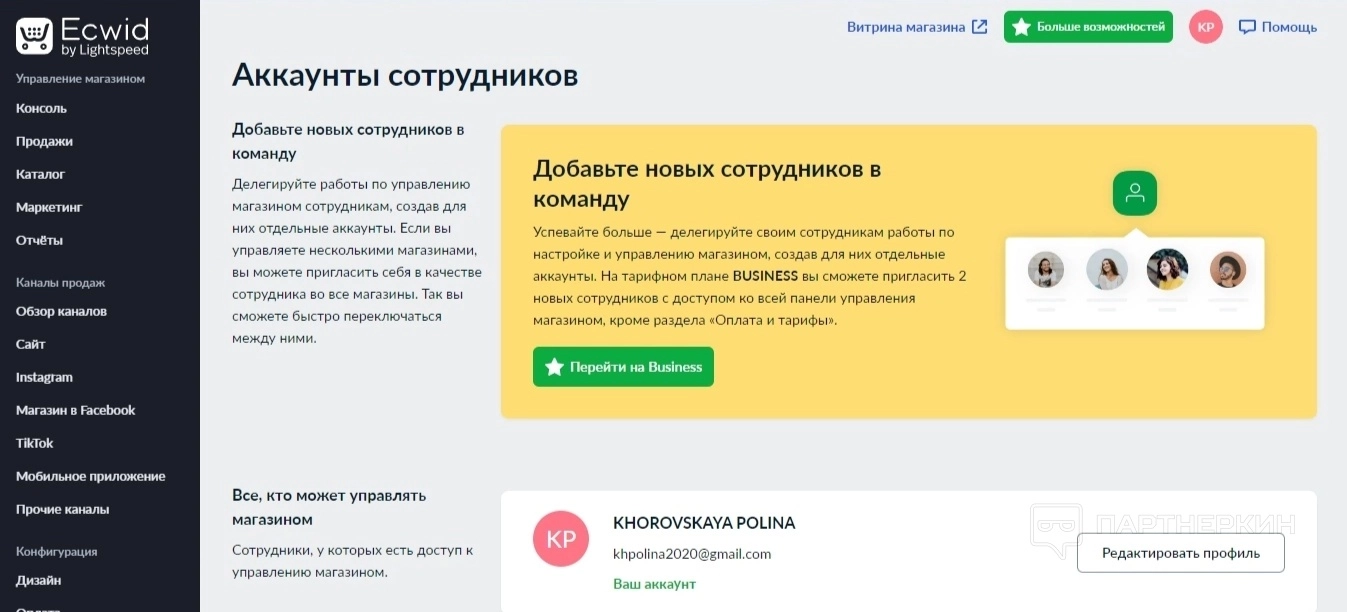Click the Ваш аккаунт green label
The image size is (1347, 612).
654,584
